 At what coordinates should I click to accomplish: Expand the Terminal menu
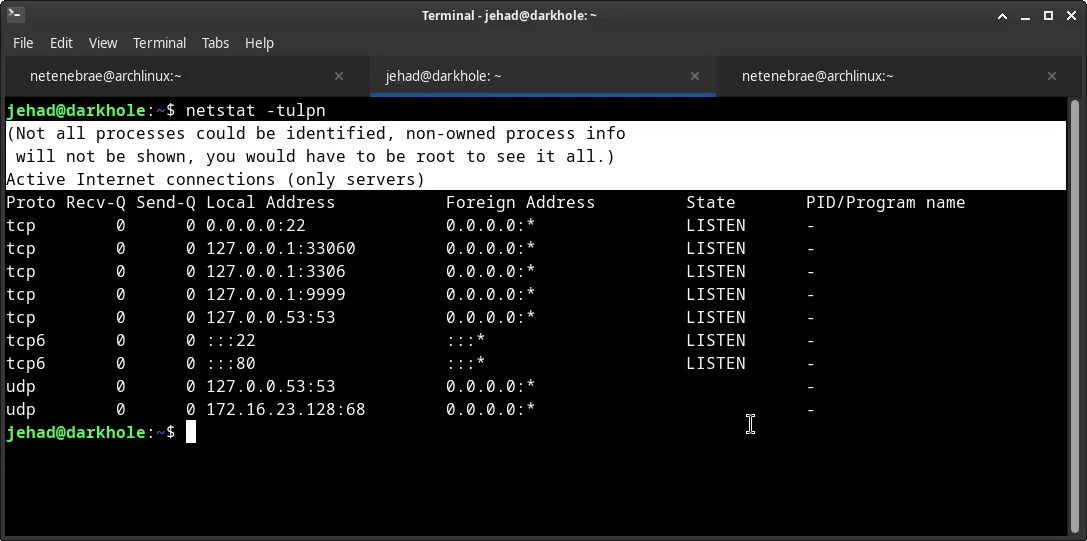(159, 43)
